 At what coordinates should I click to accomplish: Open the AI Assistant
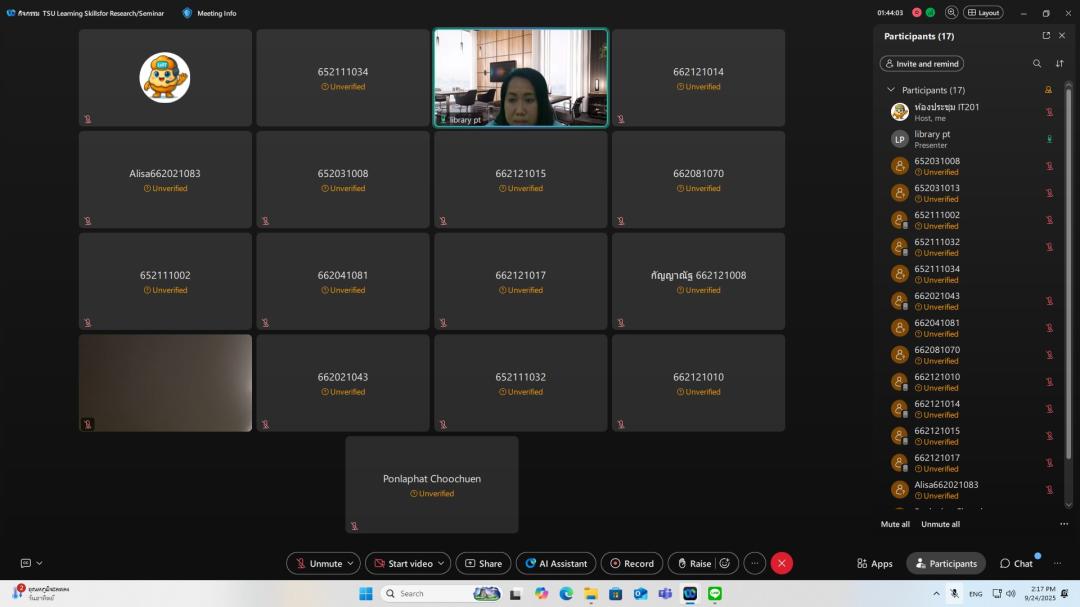(556, 563)
